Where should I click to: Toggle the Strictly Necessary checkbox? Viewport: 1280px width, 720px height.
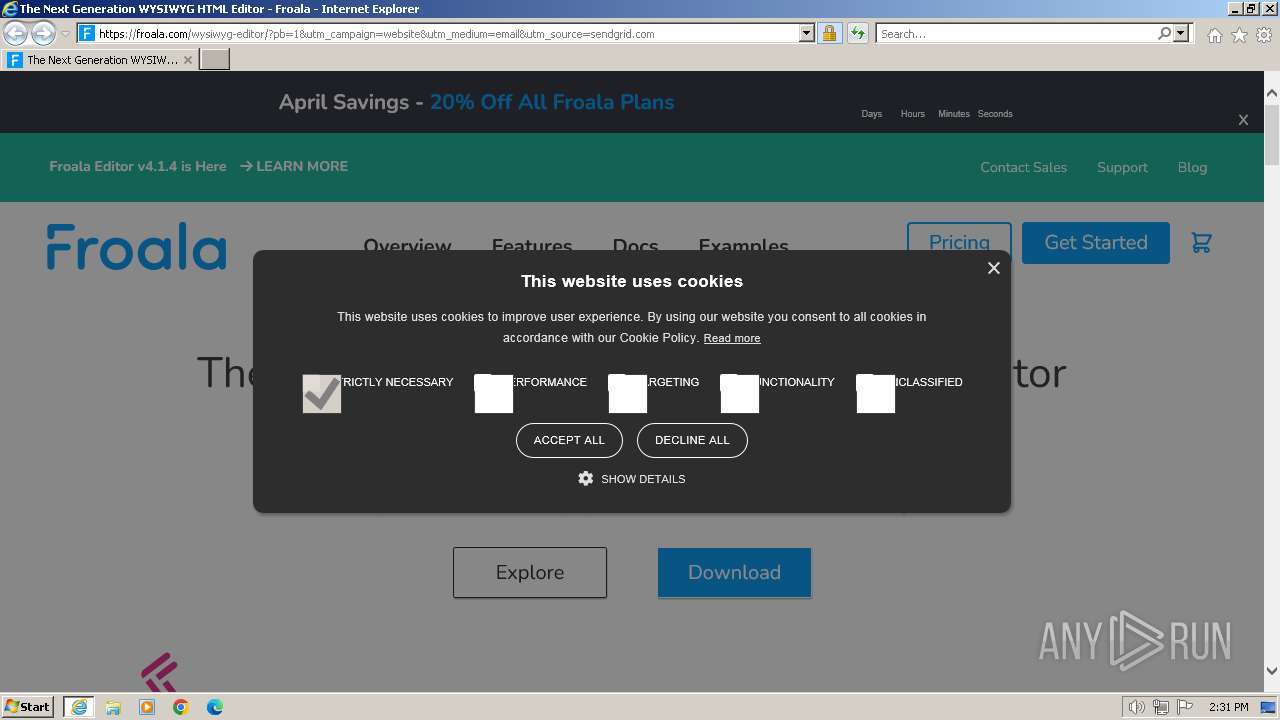322,394
